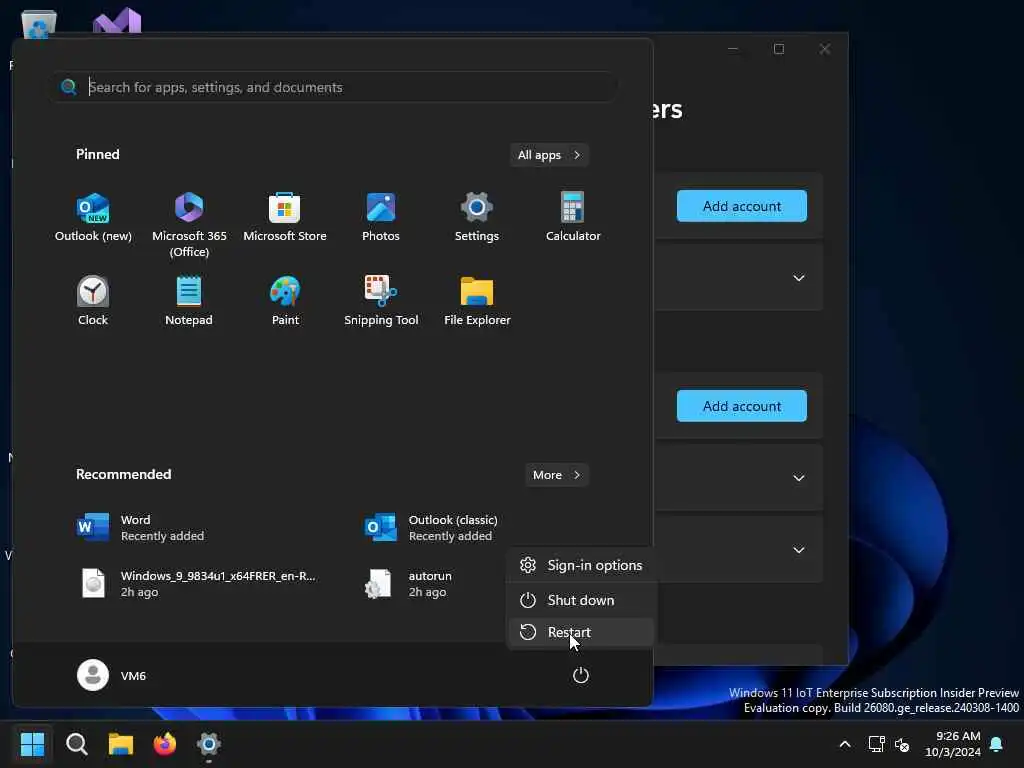Viewport: 1024px width, 768px height.
Task: Open the clock showing 9:26 AM
Action: point(953,744)
